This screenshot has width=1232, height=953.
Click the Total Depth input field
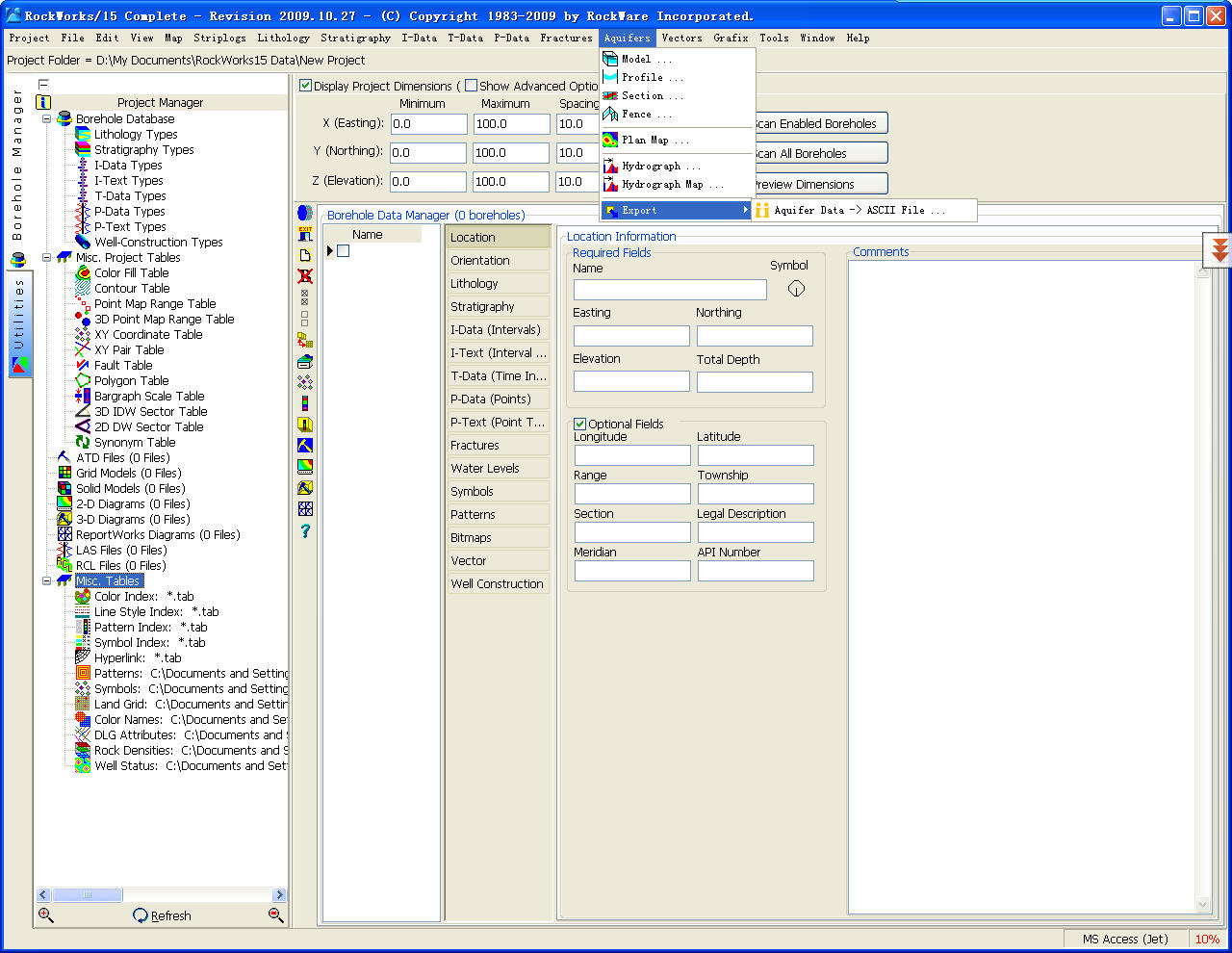click(x=755, y=381)
